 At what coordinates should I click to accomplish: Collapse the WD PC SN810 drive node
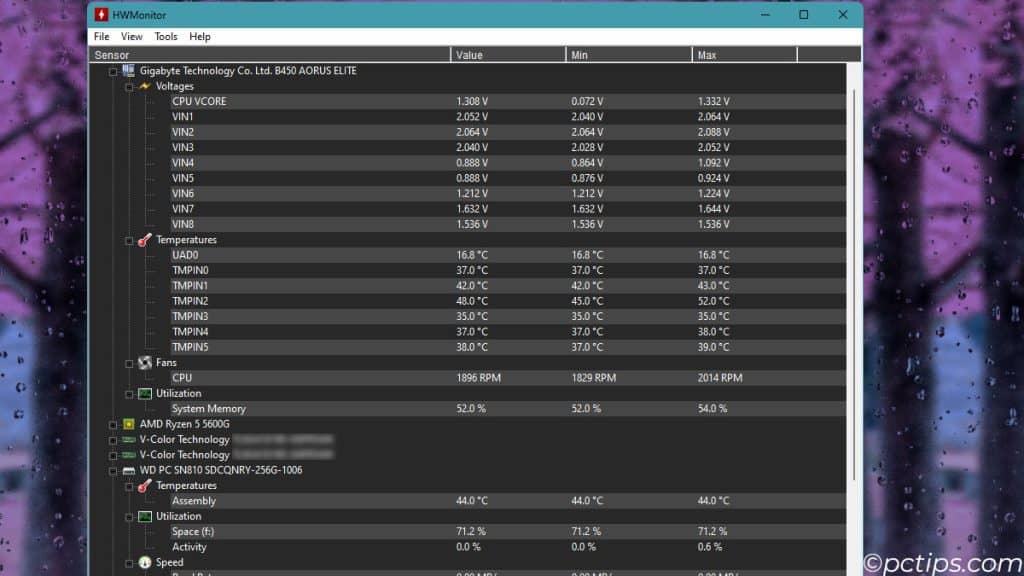pos(113,470)
